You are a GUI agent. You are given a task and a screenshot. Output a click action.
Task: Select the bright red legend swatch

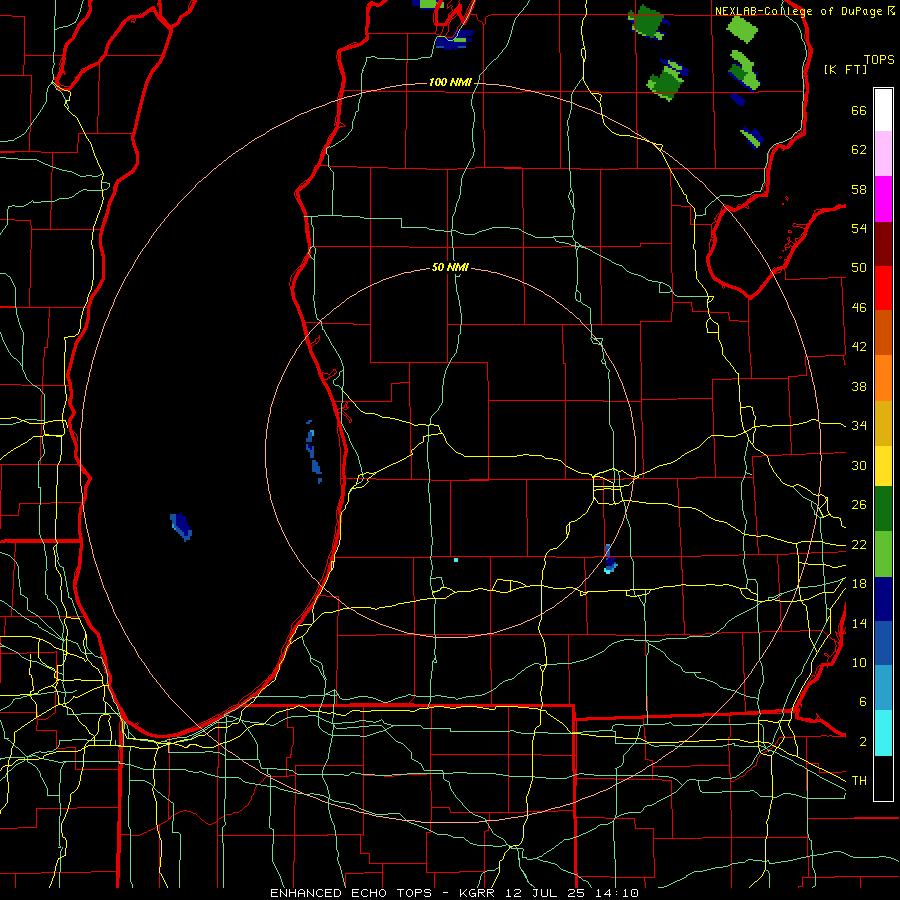coord(883,288)
